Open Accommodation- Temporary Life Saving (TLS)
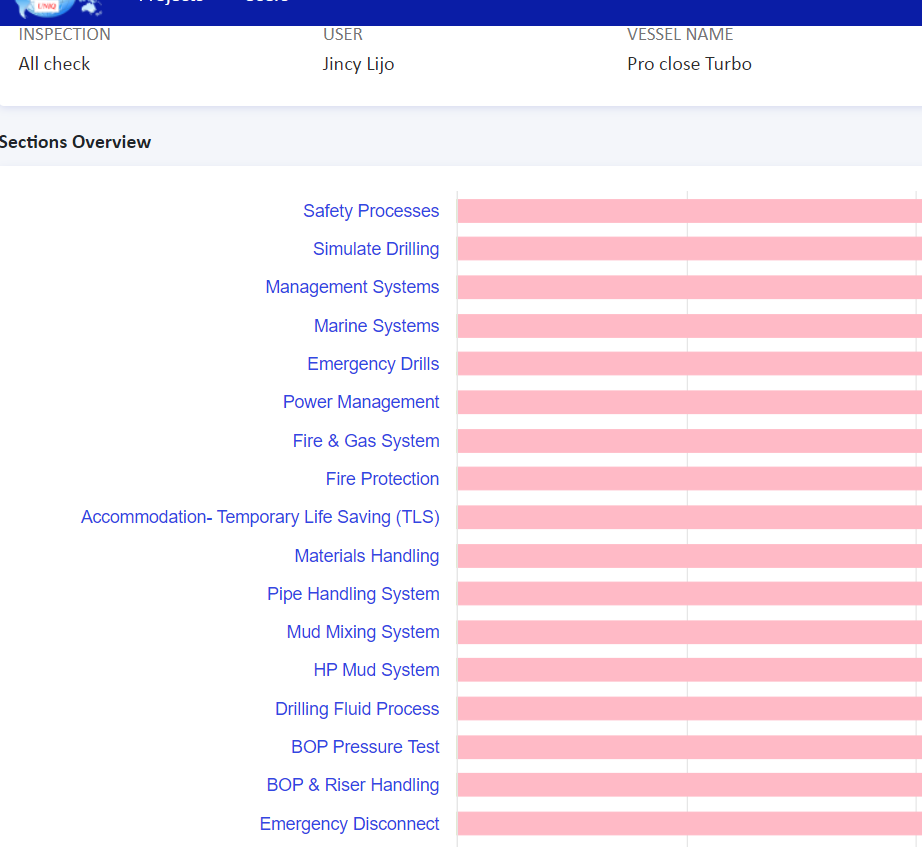 (x=260, y=517)
